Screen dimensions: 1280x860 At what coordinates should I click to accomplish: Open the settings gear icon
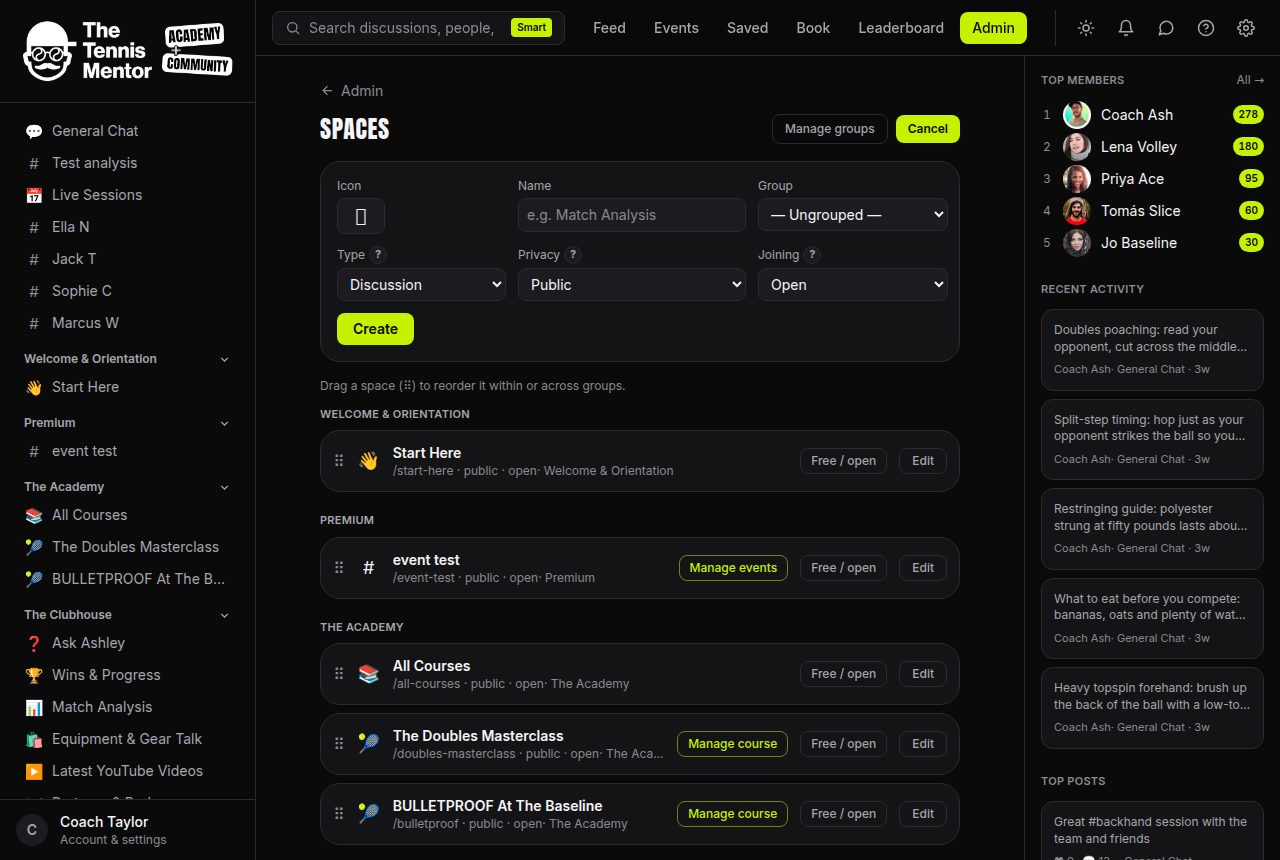coord(1246,28)
